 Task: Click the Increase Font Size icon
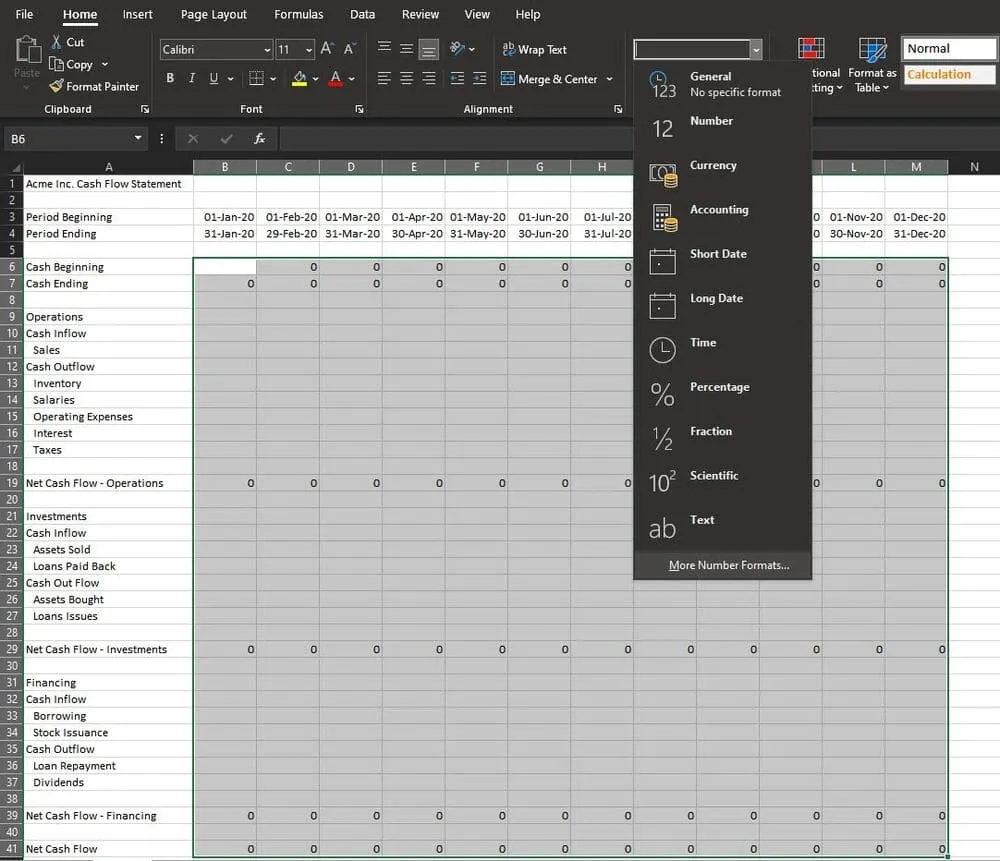pyautogui.click(x=328, y=49)
